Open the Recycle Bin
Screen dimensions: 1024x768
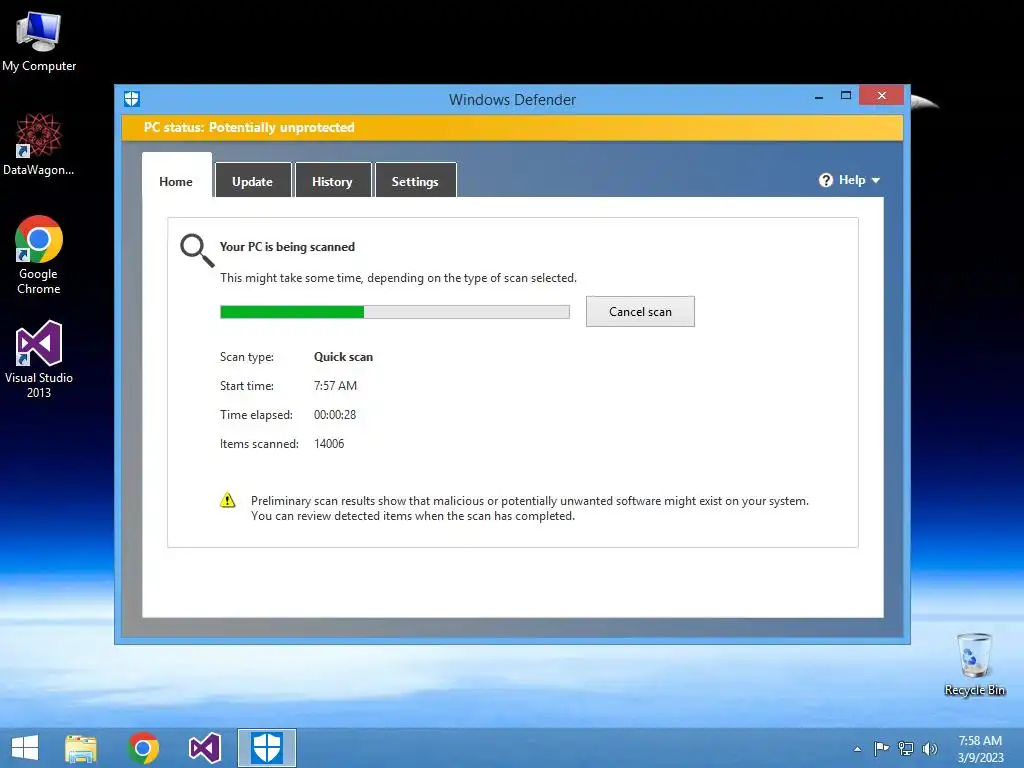[x=975, y=664]
